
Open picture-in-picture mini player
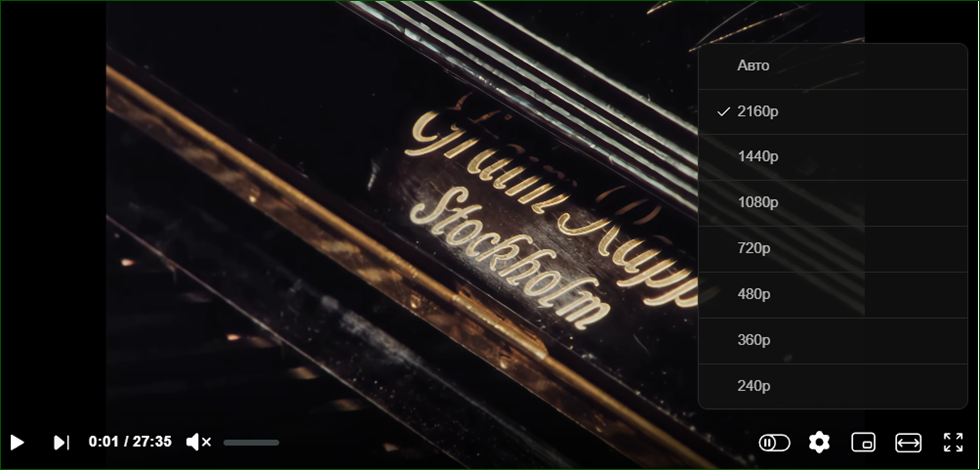(x=863, y=442)
